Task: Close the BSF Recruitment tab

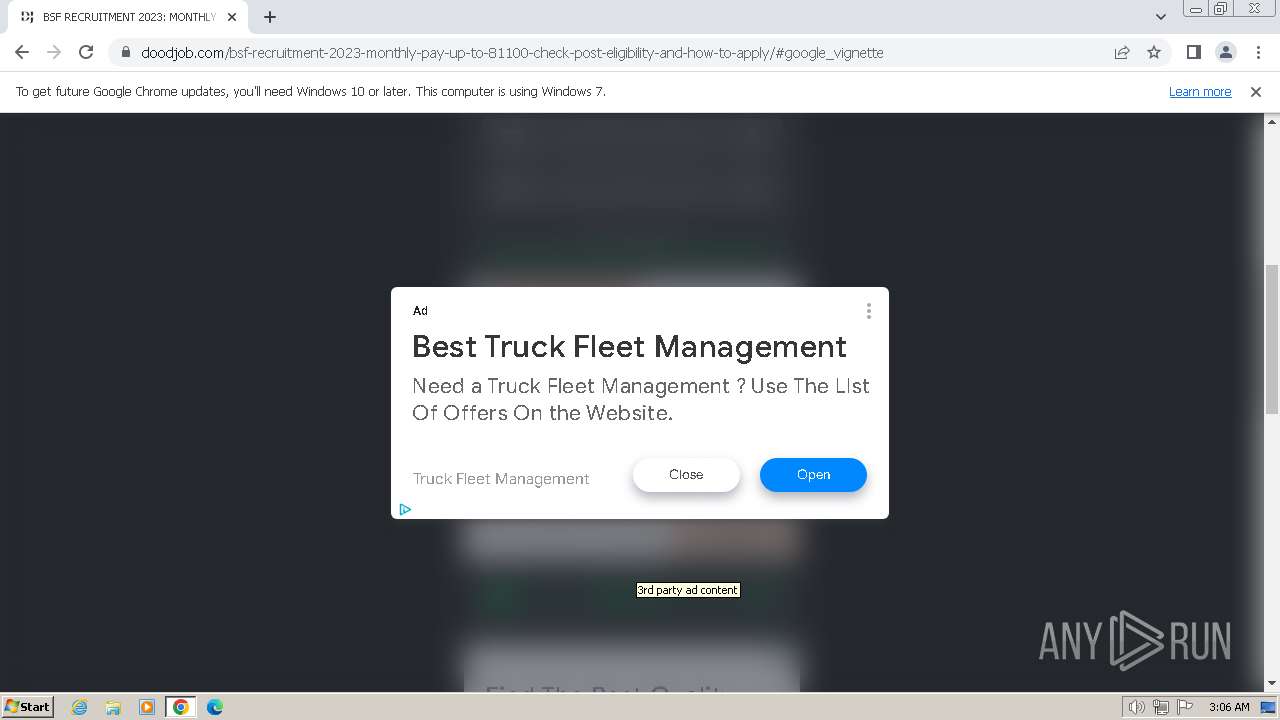Action: (x=232, y=17)
